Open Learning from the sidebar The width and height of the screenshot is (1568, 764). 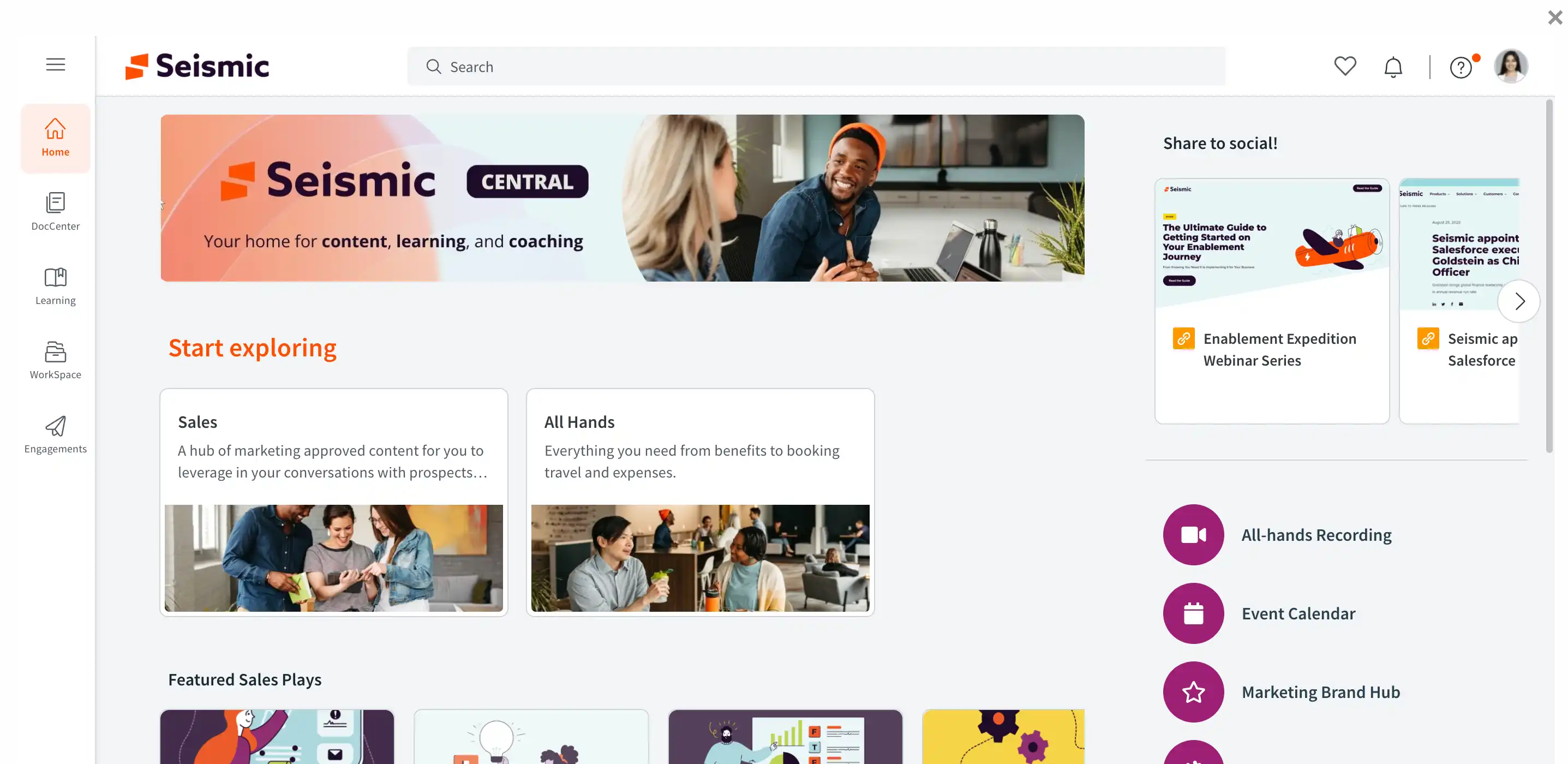click(x=56, y=286)
